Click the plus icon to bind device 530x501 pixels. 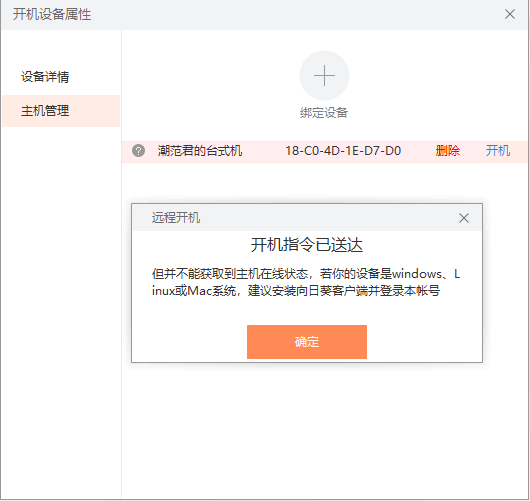click(324, 75)
